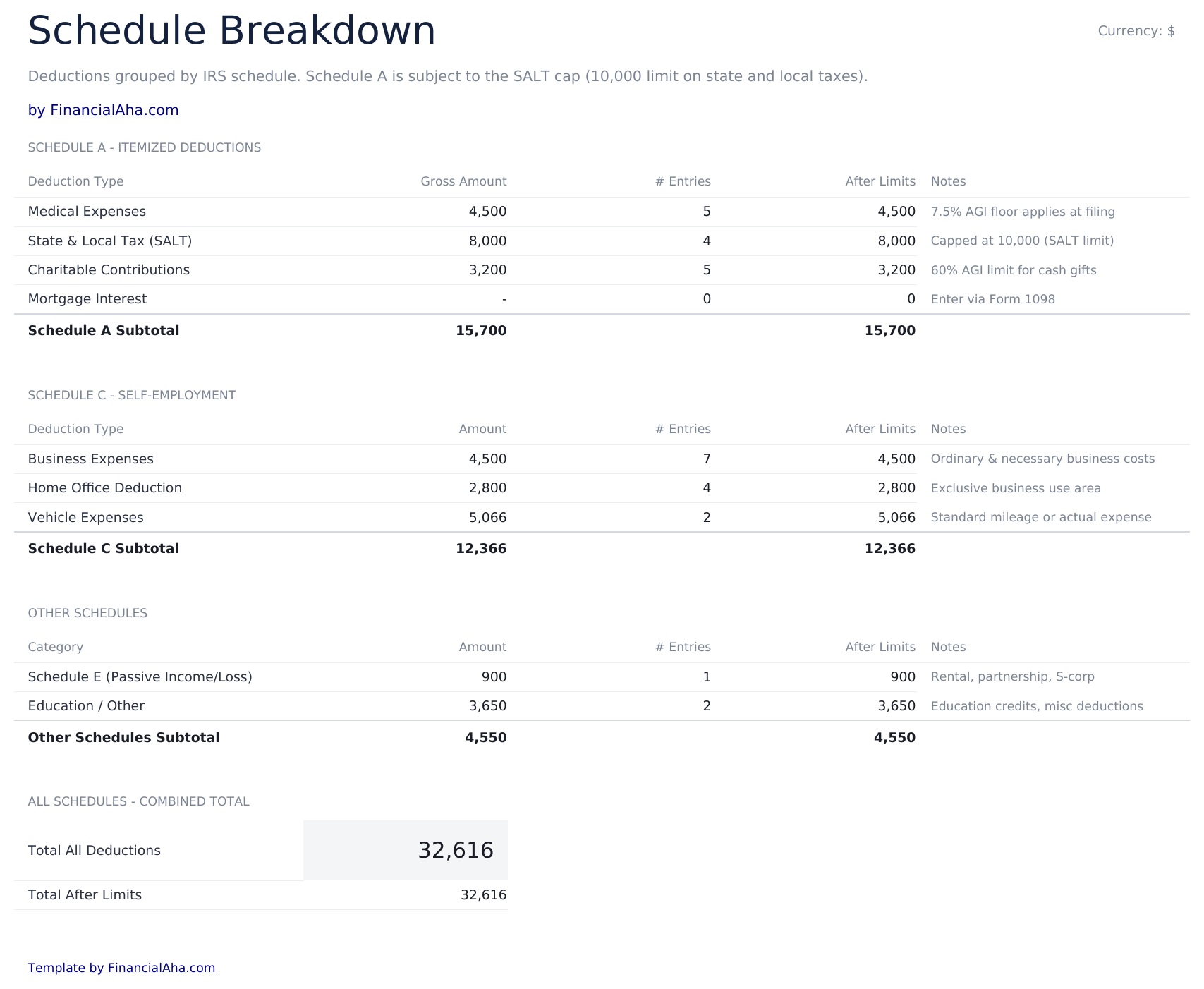Click Other Schedules subtotal amount 4,550
This screenshot has height=989, width=1204.
pos(485,738)
